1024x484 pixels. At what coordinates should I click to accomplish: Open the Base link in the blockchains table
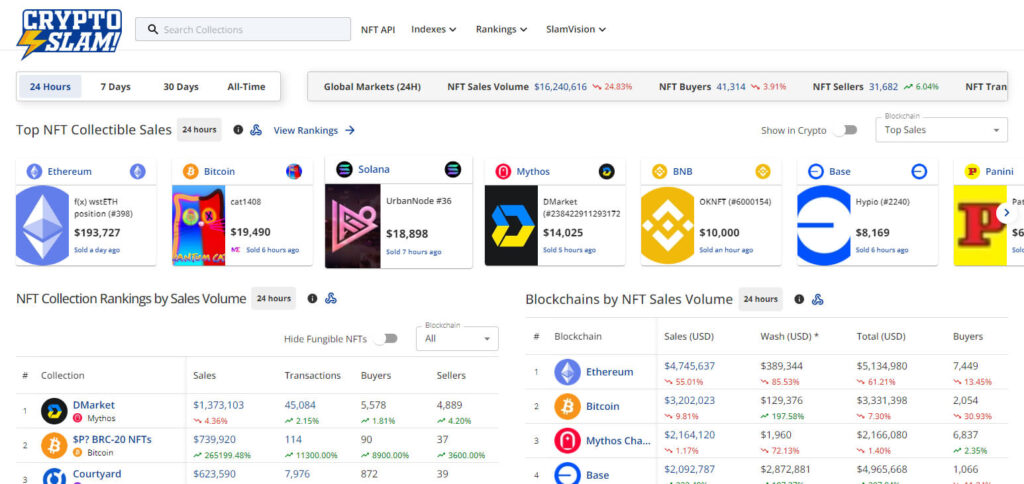coord(597,475)
